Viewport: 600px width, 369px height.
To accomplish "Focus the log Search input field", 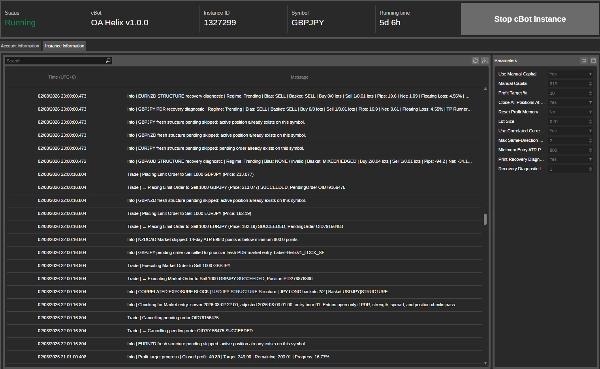I will 55,60.
